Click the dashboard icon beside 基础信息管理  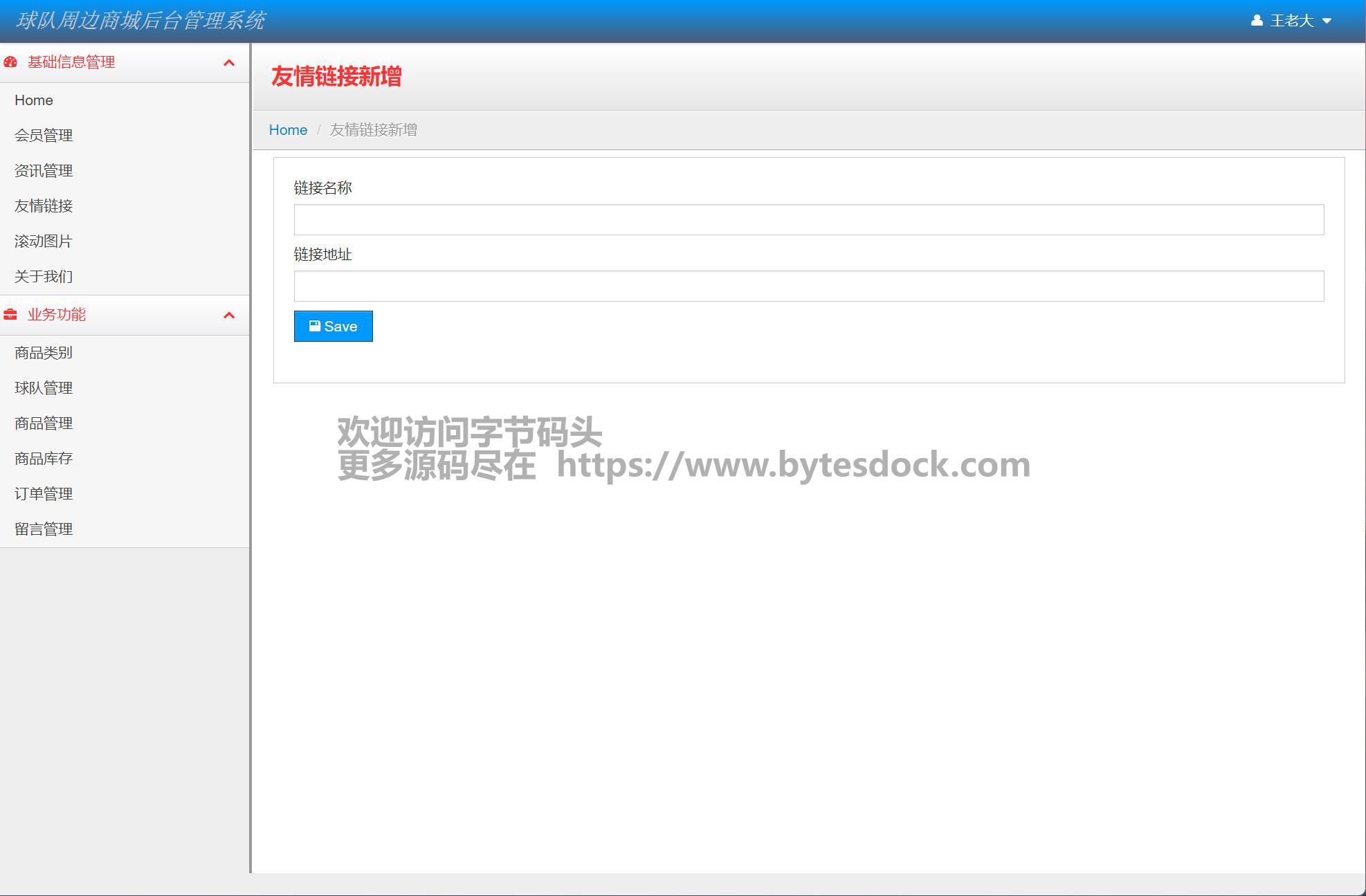coord(10,62)
